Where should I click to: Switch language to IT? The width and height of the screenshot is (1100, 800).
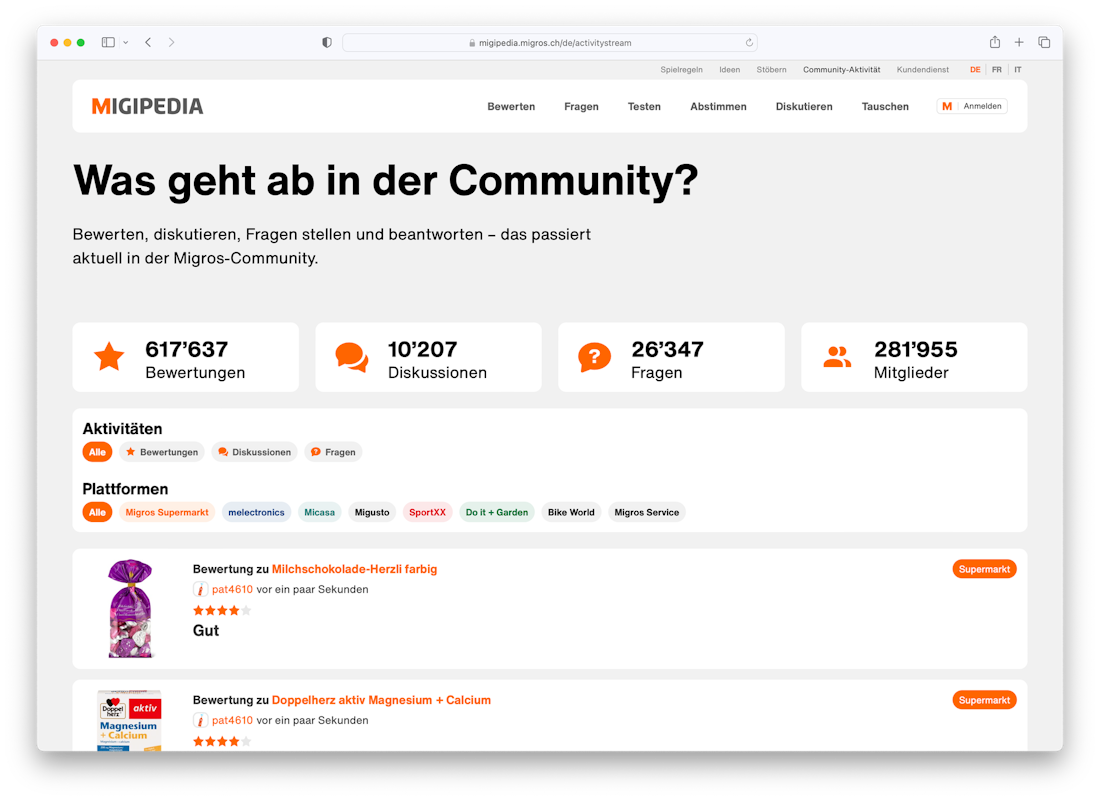pos(1018,69)
